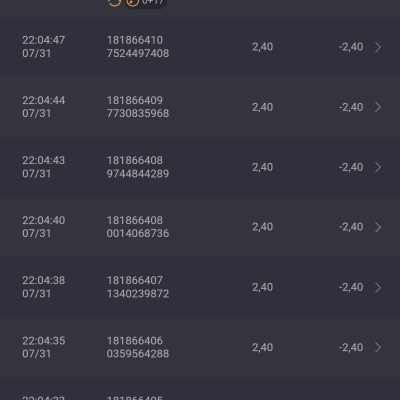
Task: Select transaction ID ending 0014068736
Action: click(138, 227)
